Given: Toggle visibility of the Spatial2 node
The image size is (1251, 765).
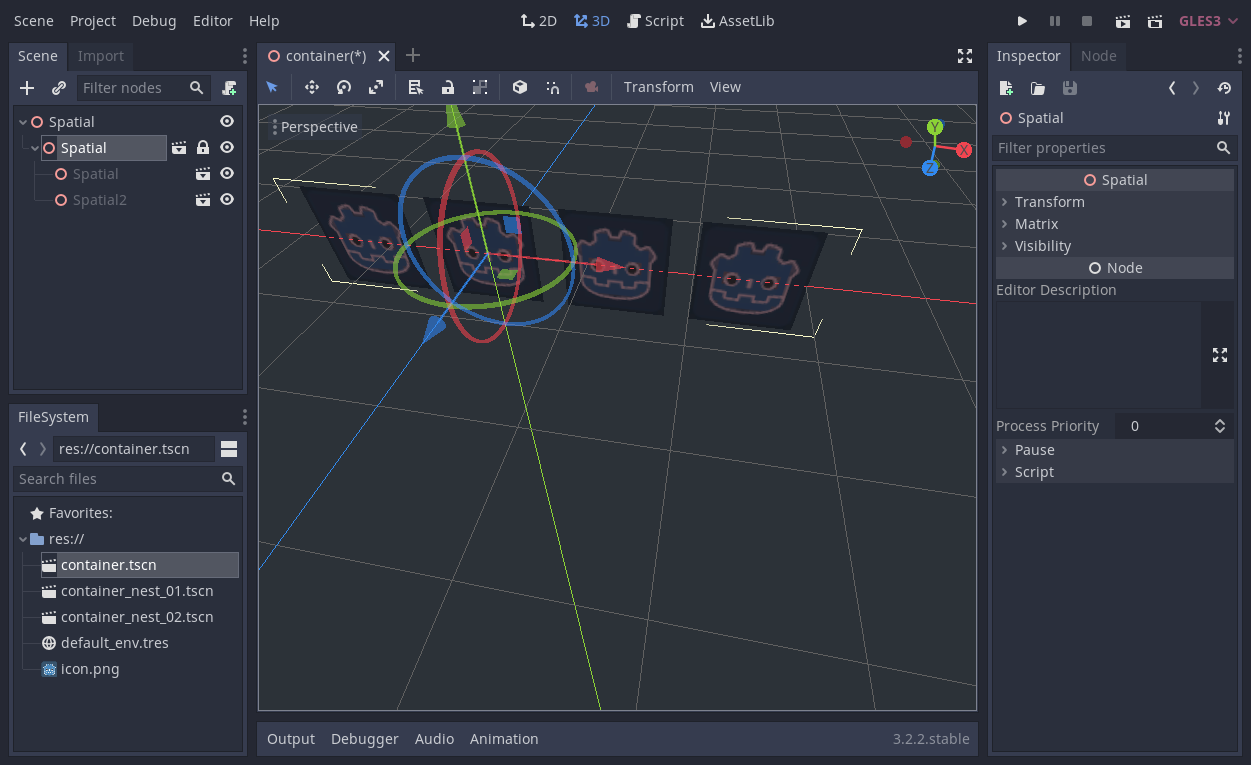Looking at the screenshot, I should (227, 199).
